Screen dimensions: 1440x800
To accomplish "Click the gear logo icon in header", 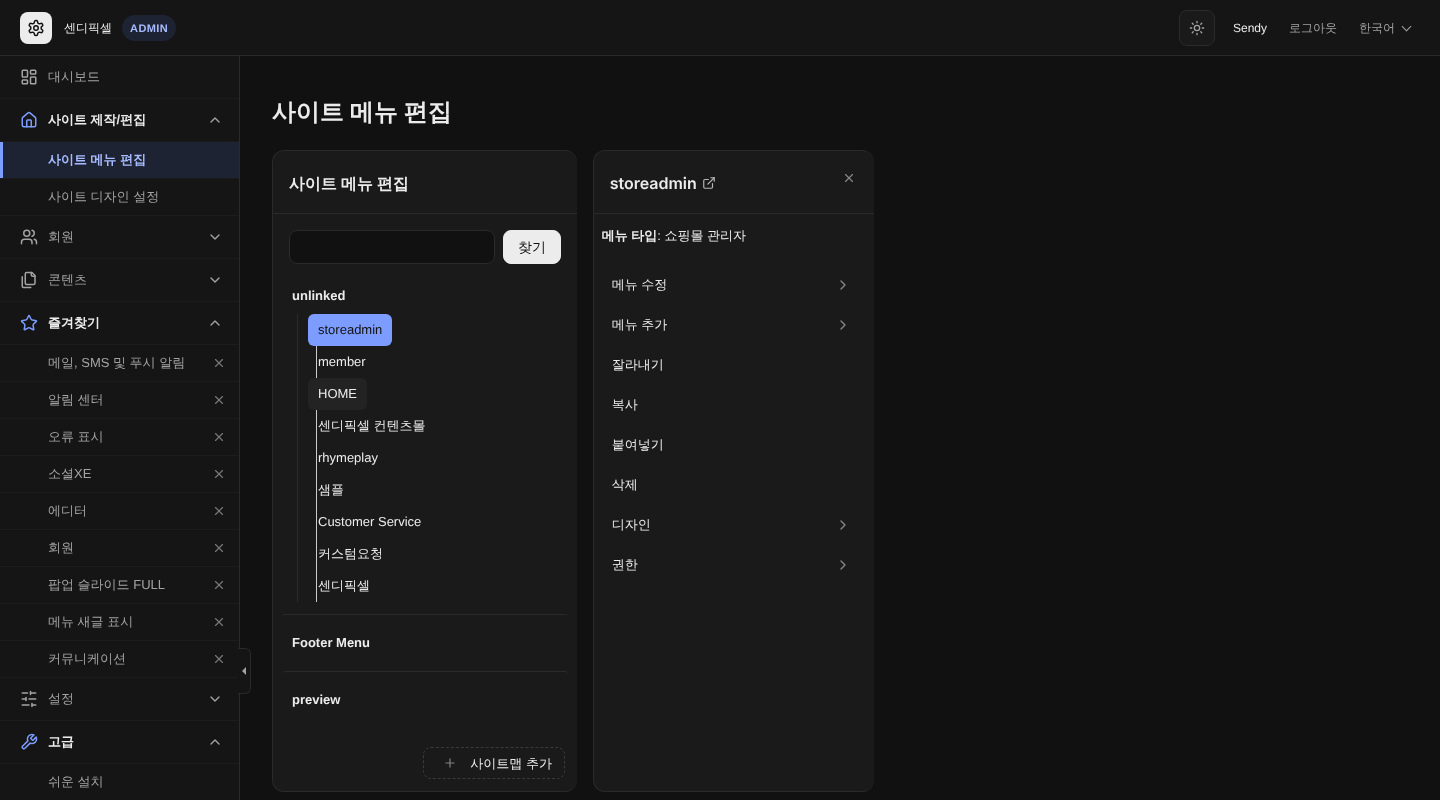I will click(36, 28).
